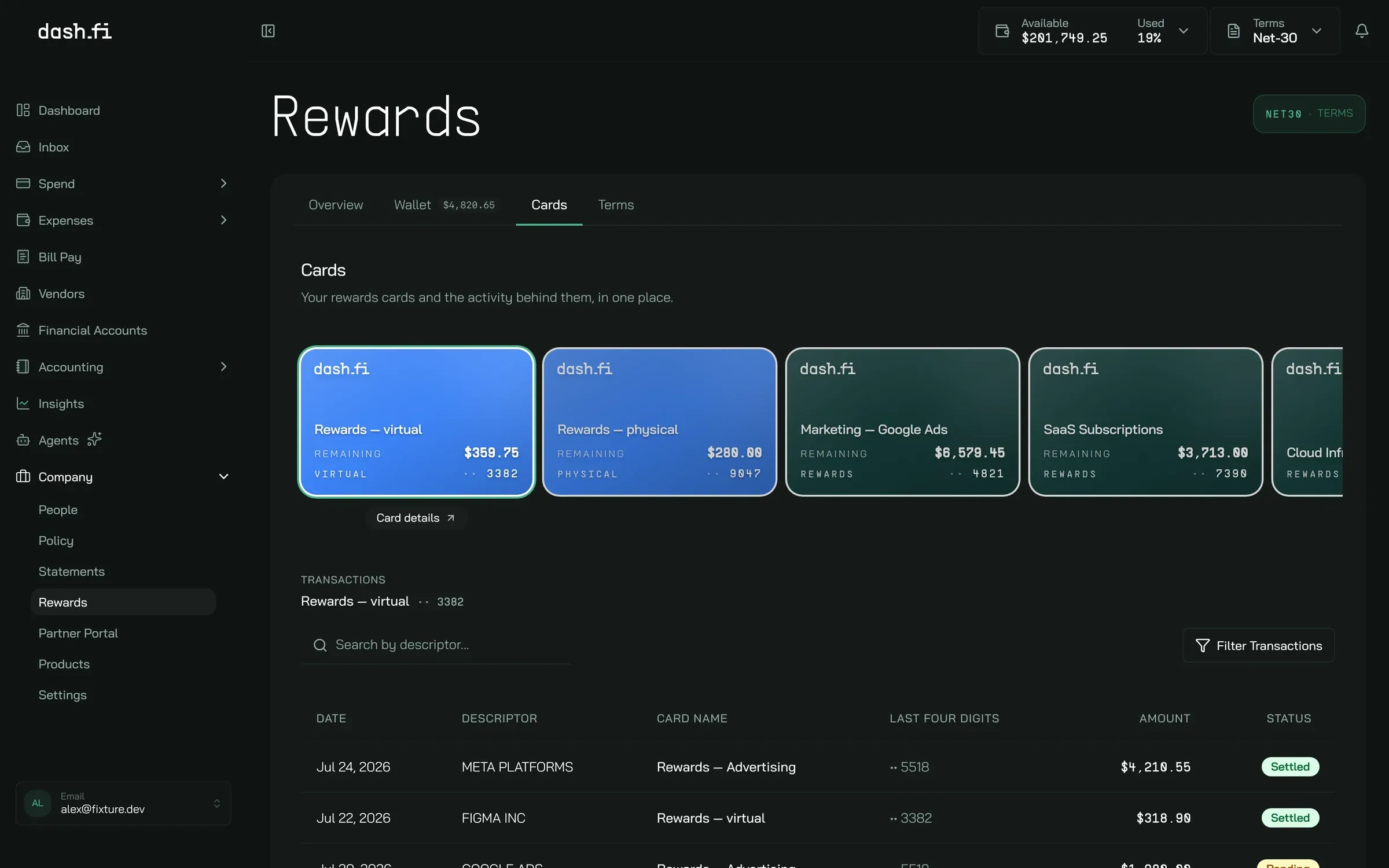1389x868 pixels.
Task: Open Products in the sidebar
Action: [x=64, y=664]
